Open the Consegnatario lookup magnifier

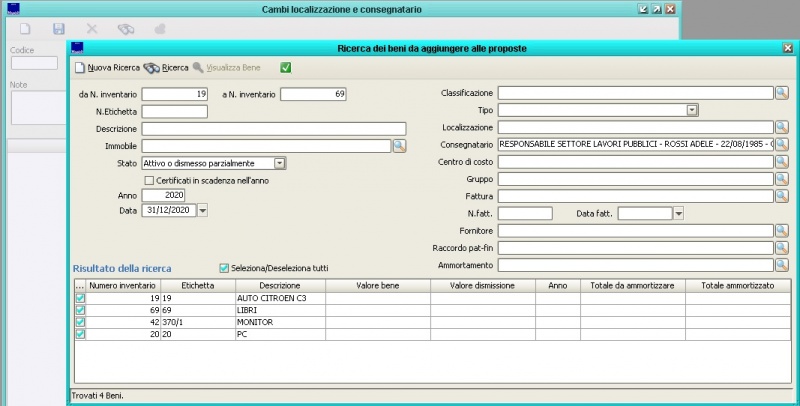click(781, 145)
